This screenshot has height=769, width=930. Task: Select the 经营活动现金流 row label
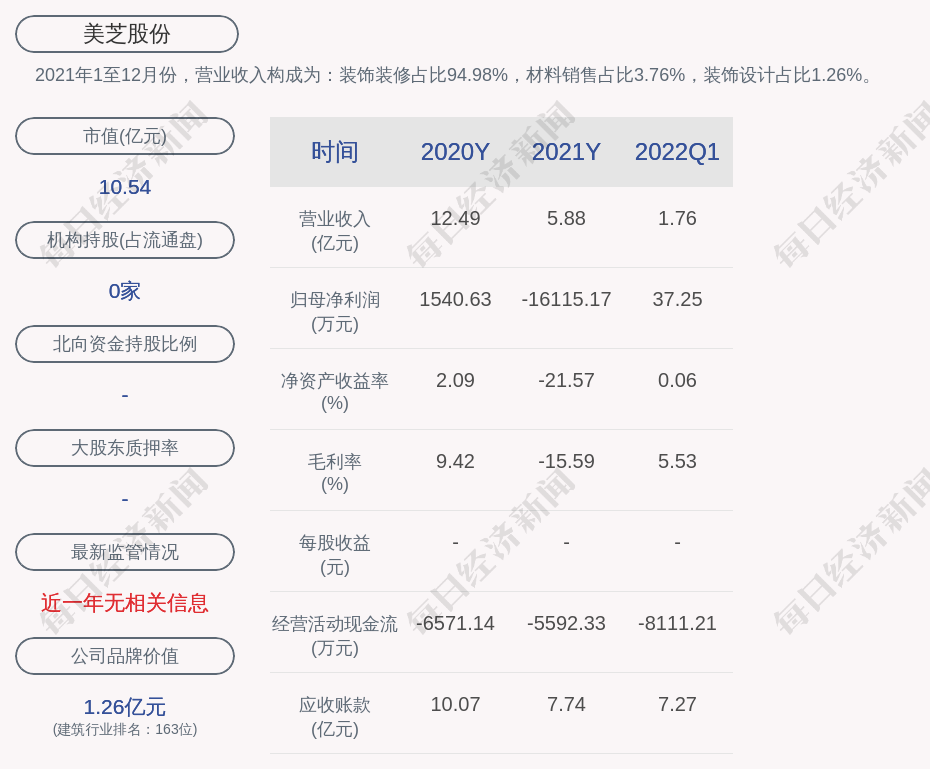click(335, 635)
